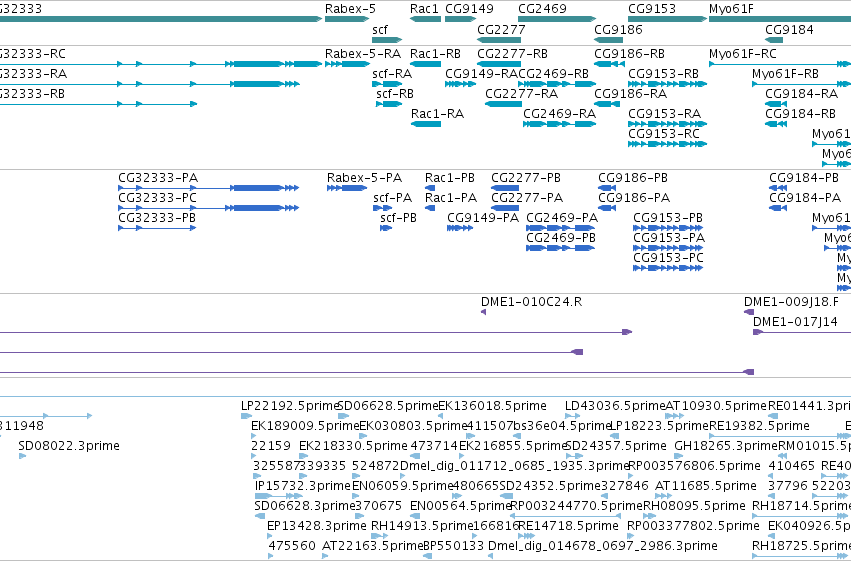Click EST EK136018.5prime
Image resolution: width=851 pixels, height=561 pixels.
(x=441, y=416)
